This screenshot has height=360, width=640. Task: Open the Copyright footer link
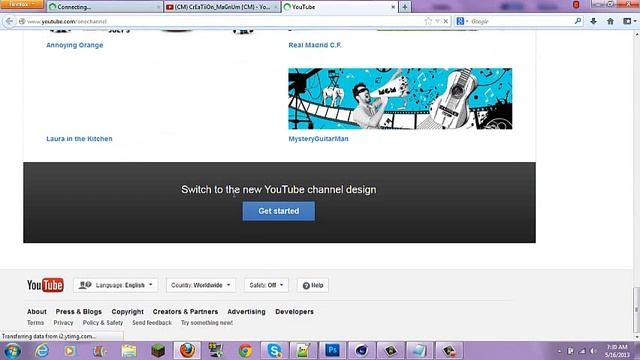[x=127, y=311]
